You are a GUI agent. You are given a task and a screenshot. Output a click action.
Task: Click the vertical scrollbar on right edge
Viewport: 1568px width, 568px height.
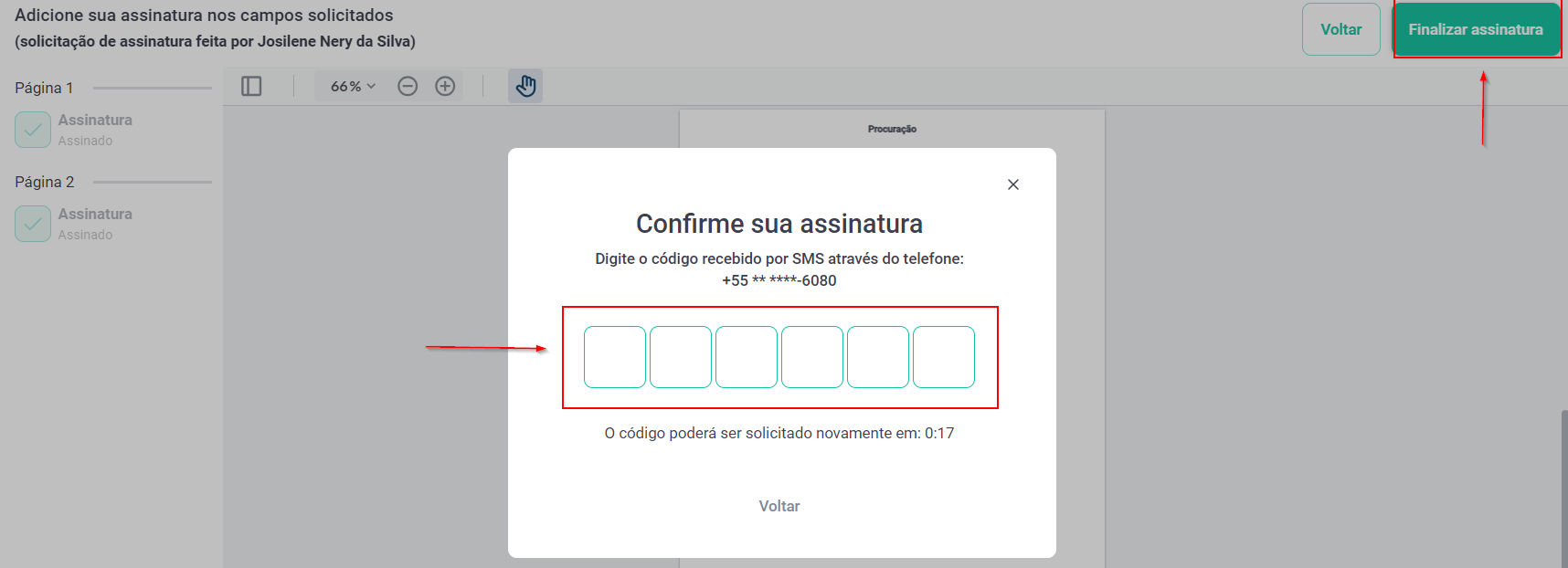click(1563, 484)
